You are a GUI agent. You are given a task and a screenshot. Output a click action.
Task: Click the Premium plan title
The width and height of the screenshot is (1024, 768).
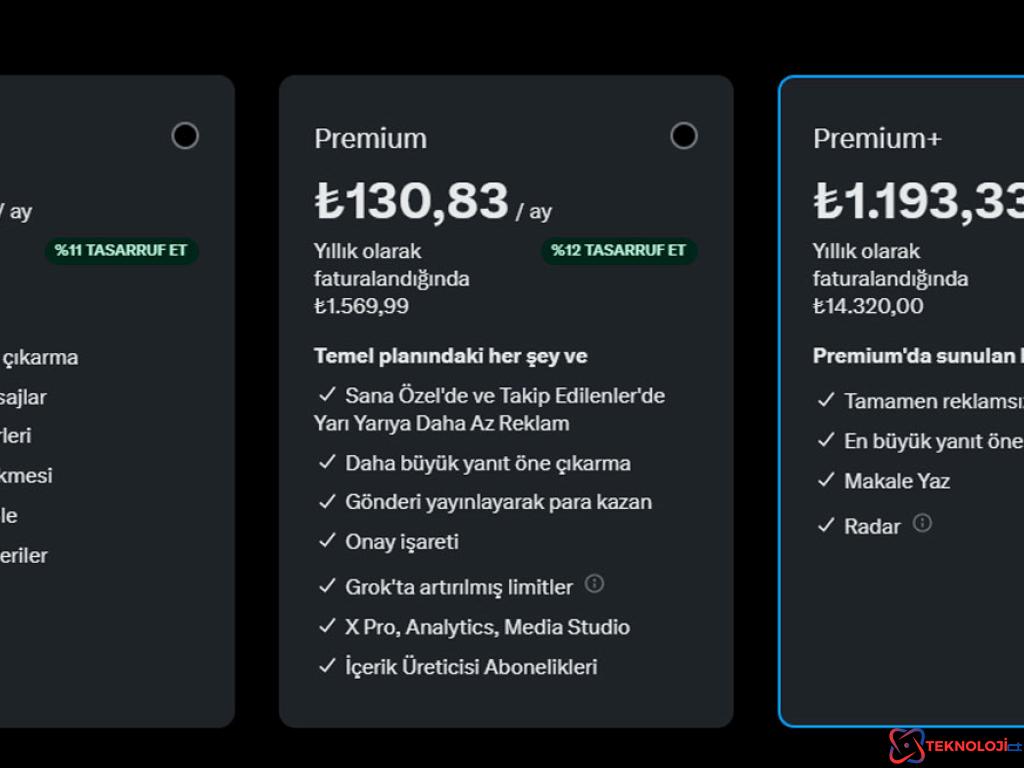coord(370,138)
